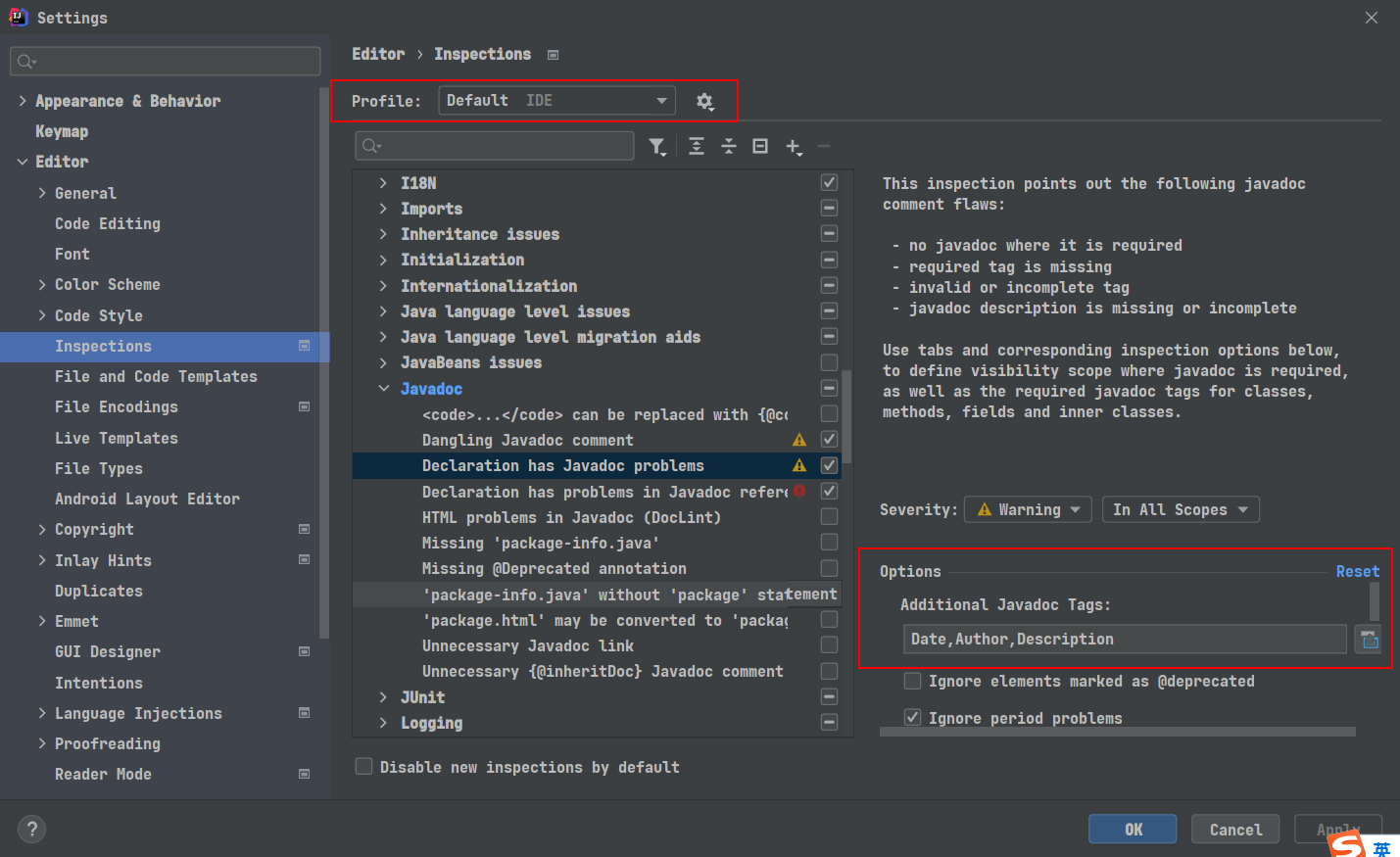This screenshot has width=1400, height=857.
Task: Click the project icon beside File Encodings
Action: pos(304,406)
